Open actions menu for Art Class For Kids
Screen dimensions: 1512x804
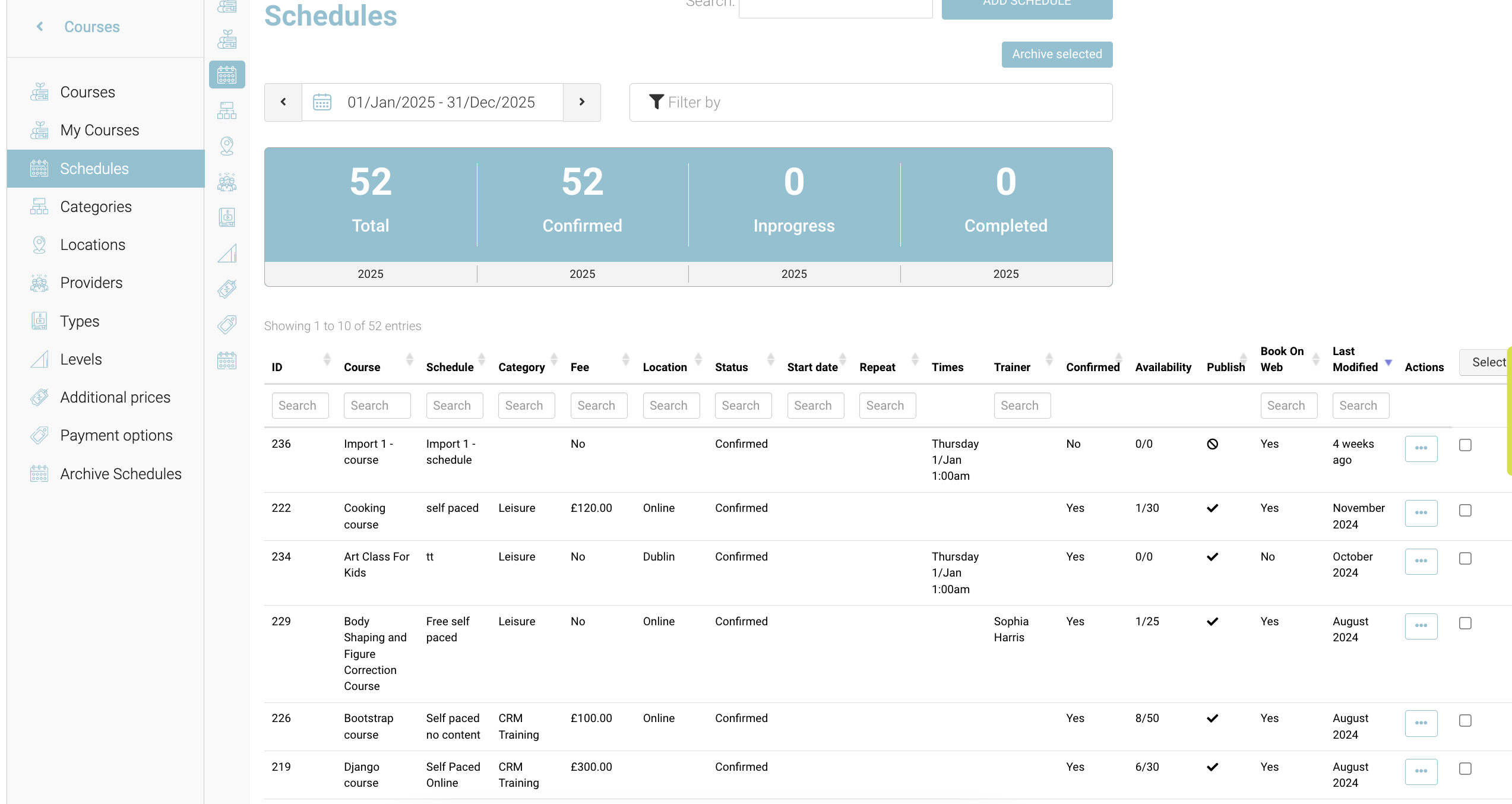1421,561
